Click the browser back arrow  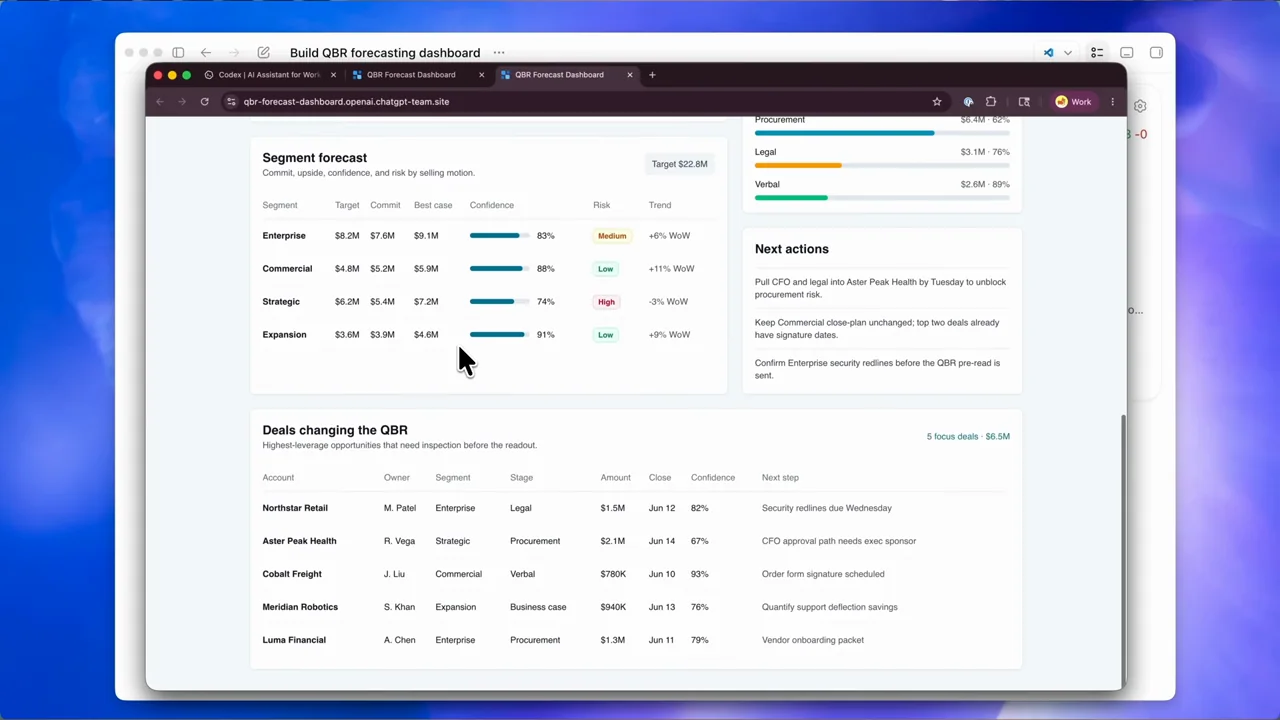[x=160, y=102]
